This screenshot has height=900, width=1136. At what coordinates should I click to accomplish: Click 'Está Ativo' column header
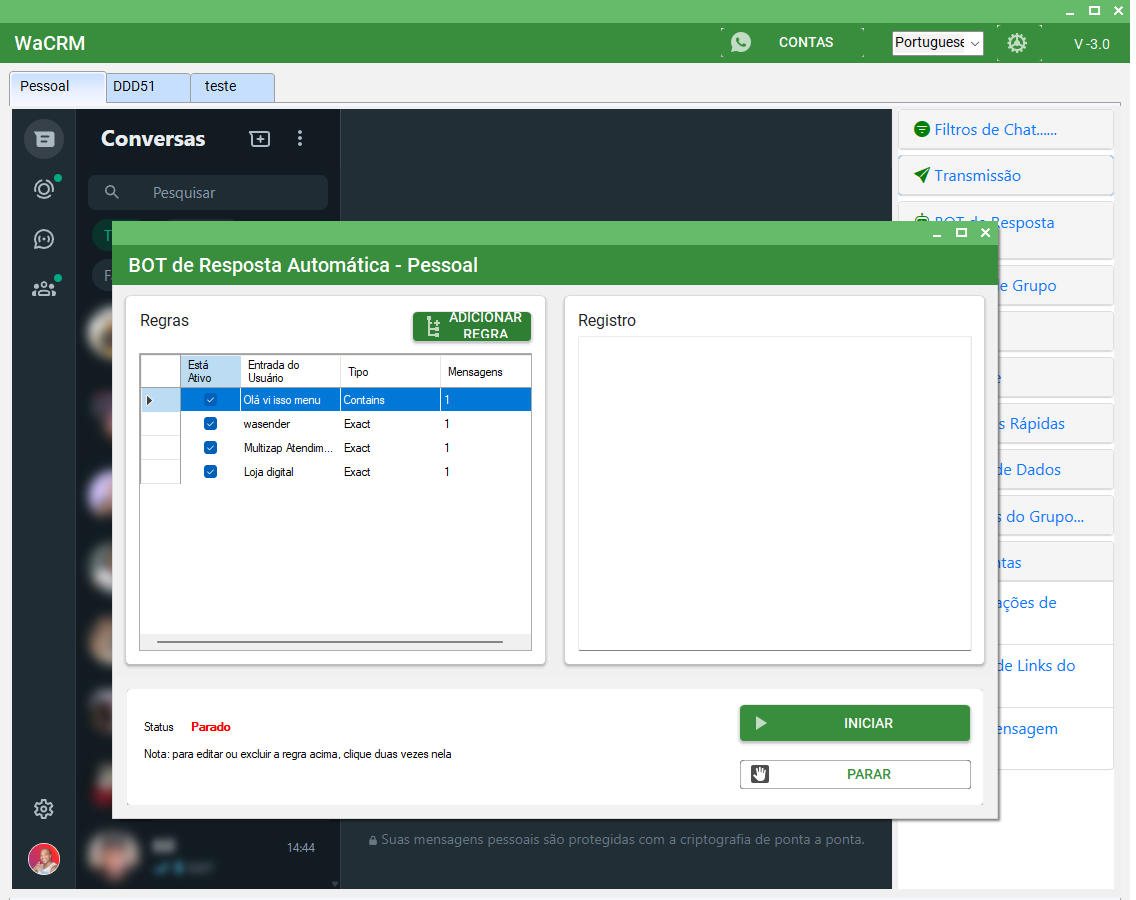[x=210, y=371]
